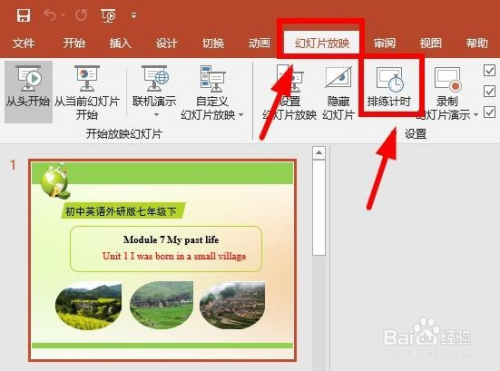The width and height of the screenshot is (500, 371).
Task: Switch to the 动画 ribbon tab
Action: click(259, 43)
